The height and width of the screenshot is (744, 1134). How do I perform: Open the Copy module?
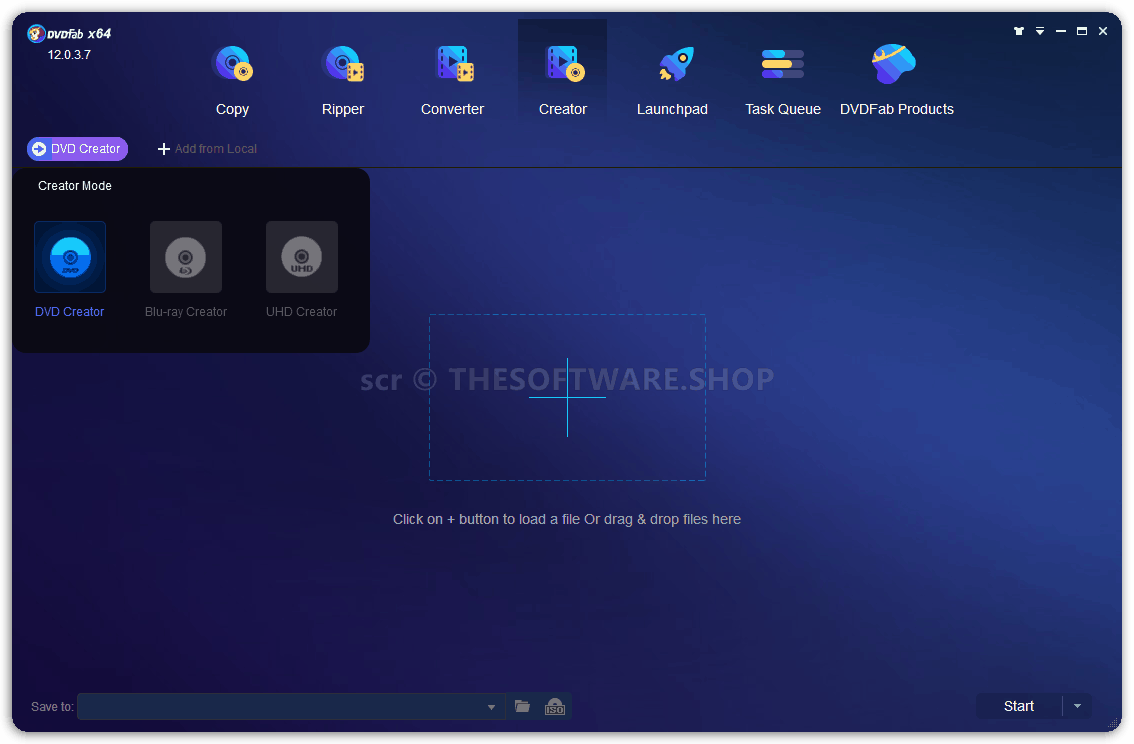(232, 80)
